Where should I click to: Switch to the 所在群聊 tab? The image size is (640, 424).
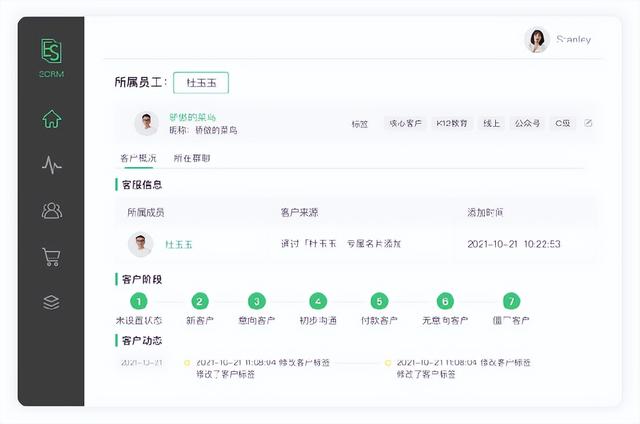[192, 158]
